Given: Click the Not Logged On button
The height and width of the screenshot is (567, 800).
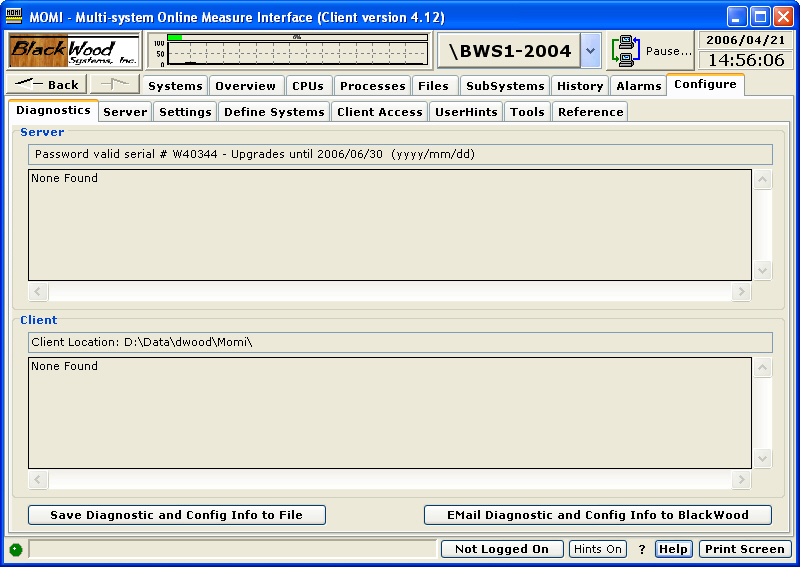Looking at the screenshot, I should point(502,549).
